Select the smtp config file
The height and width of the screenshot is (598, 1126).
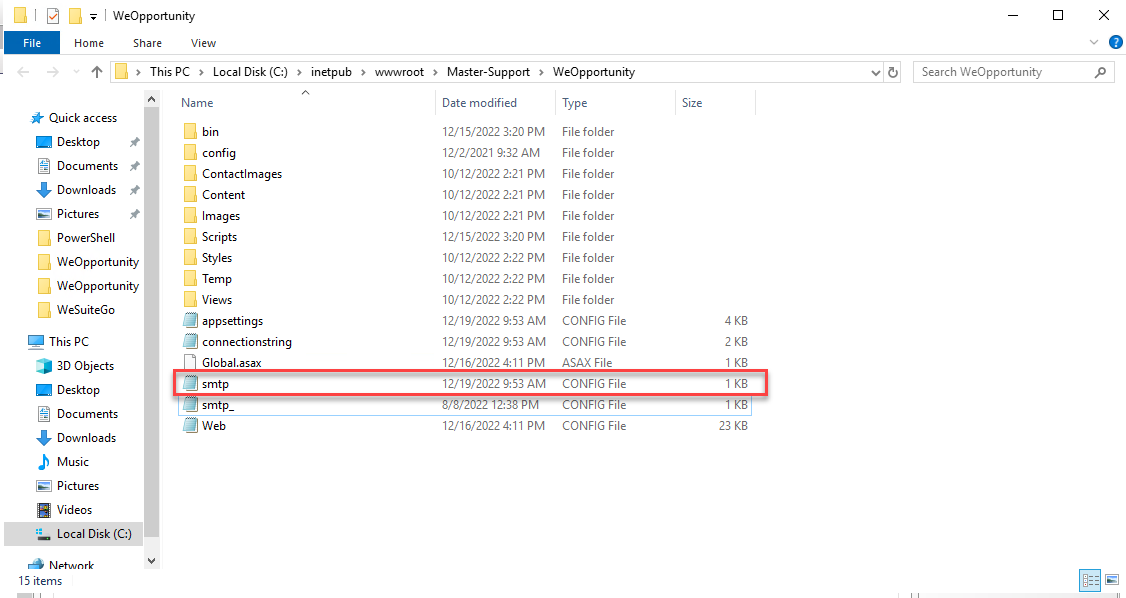[x=464, y=384]
